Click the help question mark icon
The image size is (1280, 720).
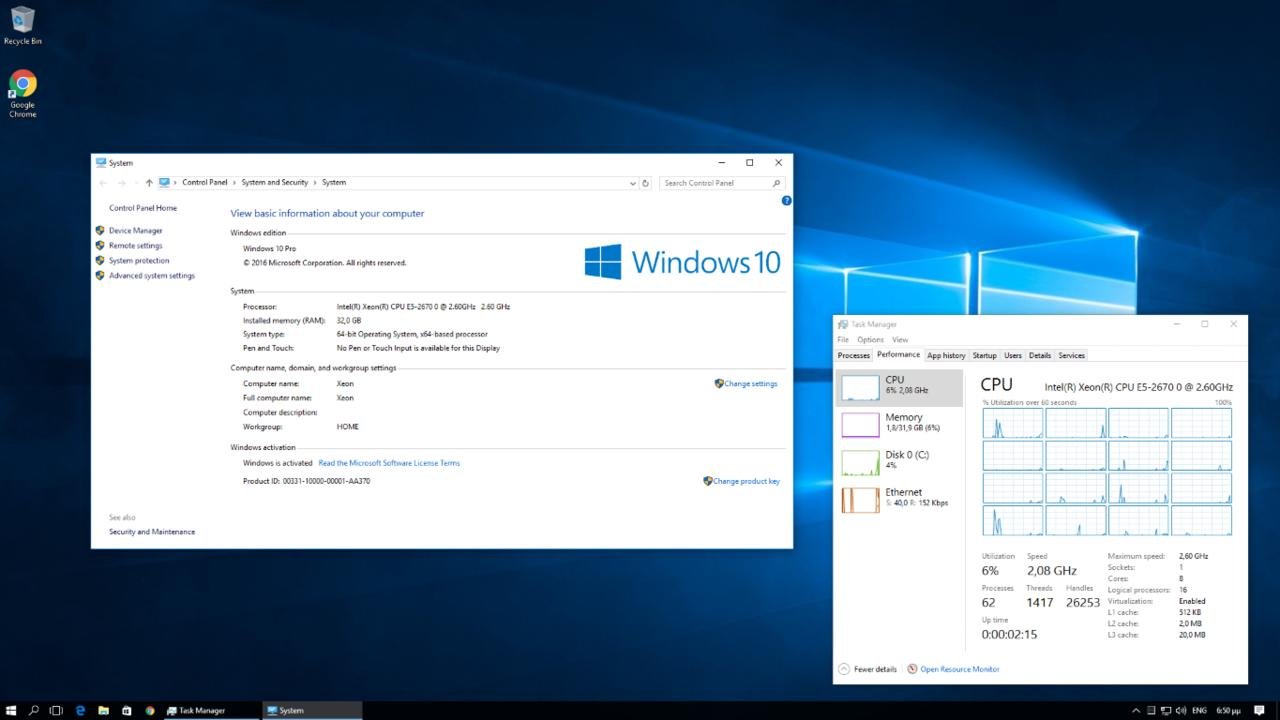pos(786,201)
